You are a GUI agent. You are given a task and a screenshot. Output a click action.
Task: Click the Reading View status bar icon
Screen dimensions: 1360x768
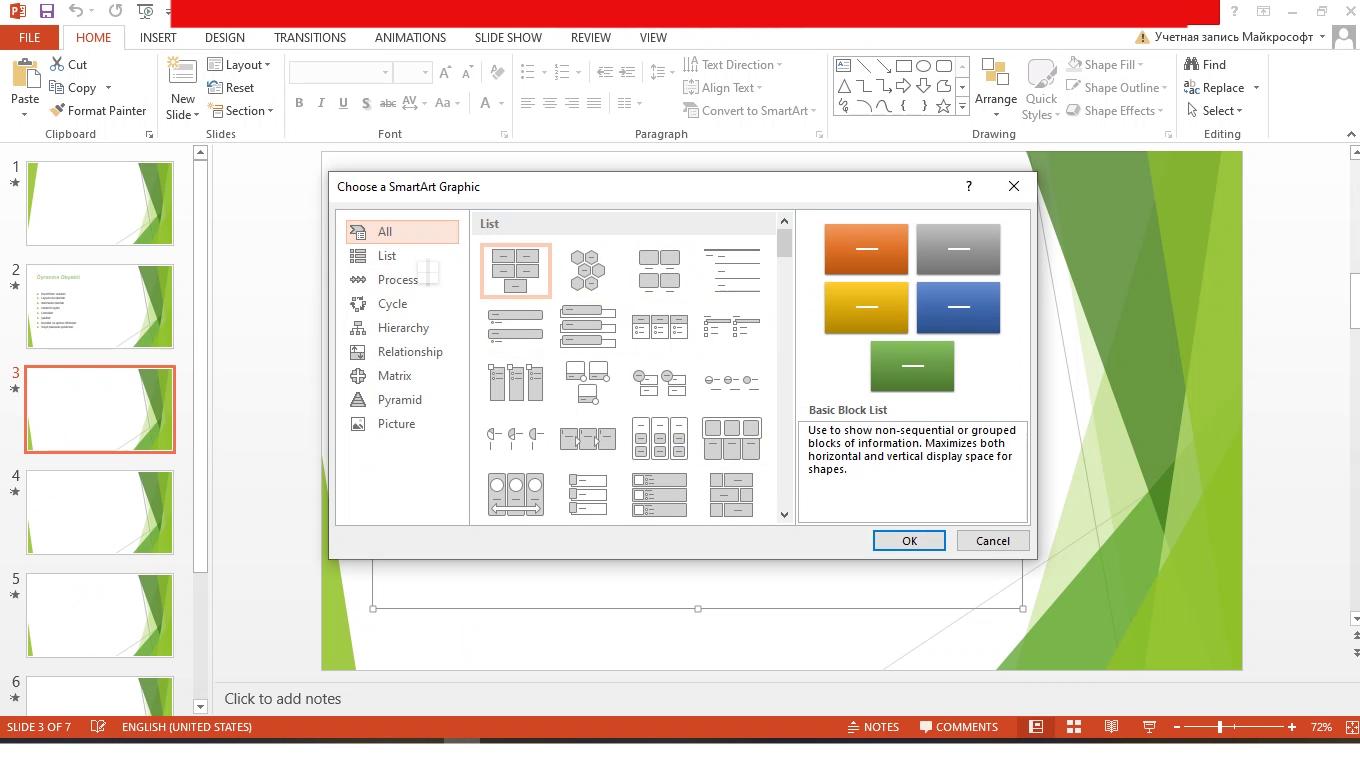[x=1111, y=727]
